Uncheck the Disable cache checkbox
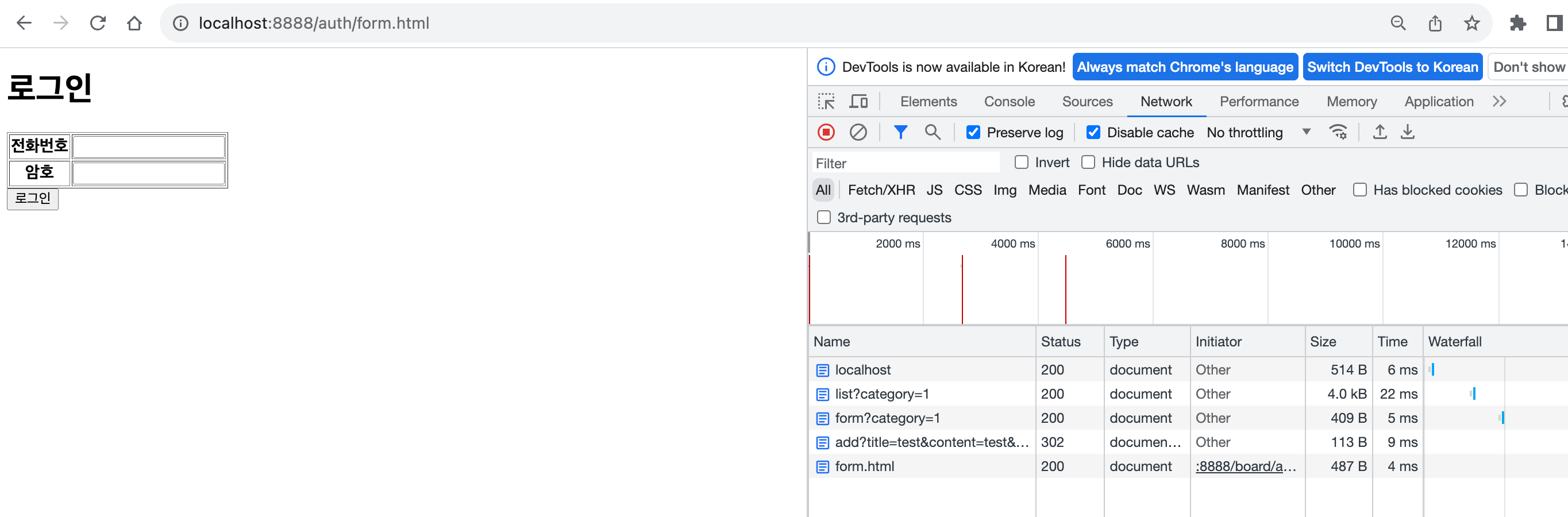 pos(1093,133)
